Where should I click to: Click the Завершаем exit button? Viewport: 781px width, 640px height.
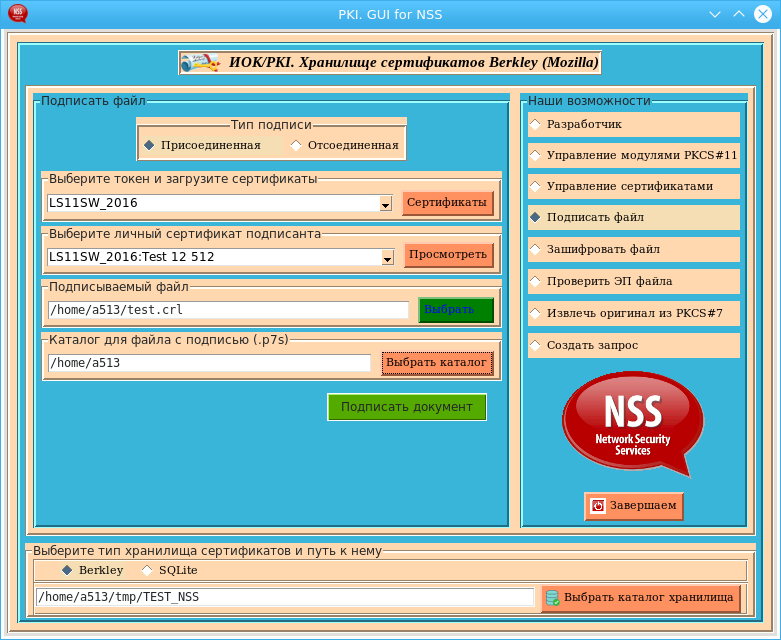click(x=634, y=506)
